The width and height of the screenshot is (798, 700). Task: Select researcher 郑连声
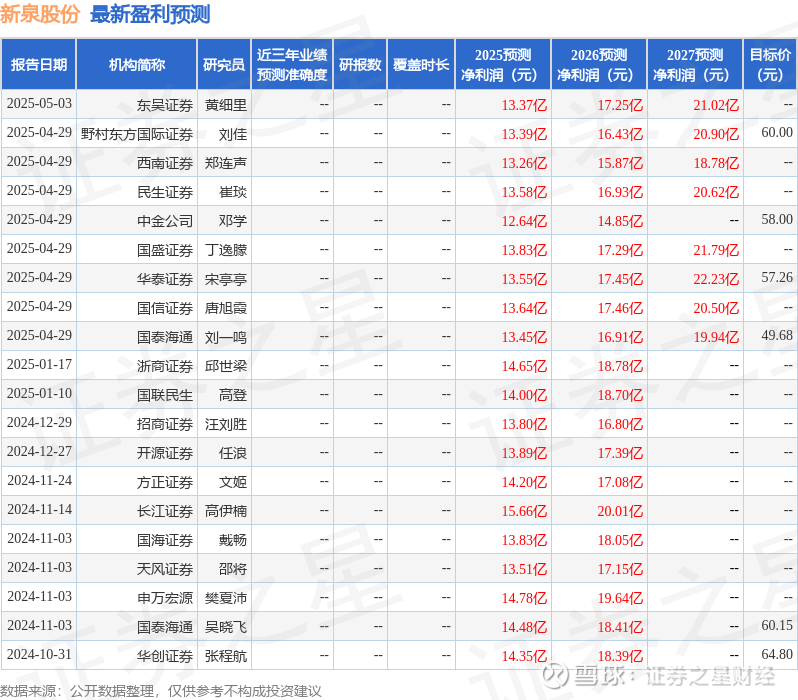click(x=225, y=163)
